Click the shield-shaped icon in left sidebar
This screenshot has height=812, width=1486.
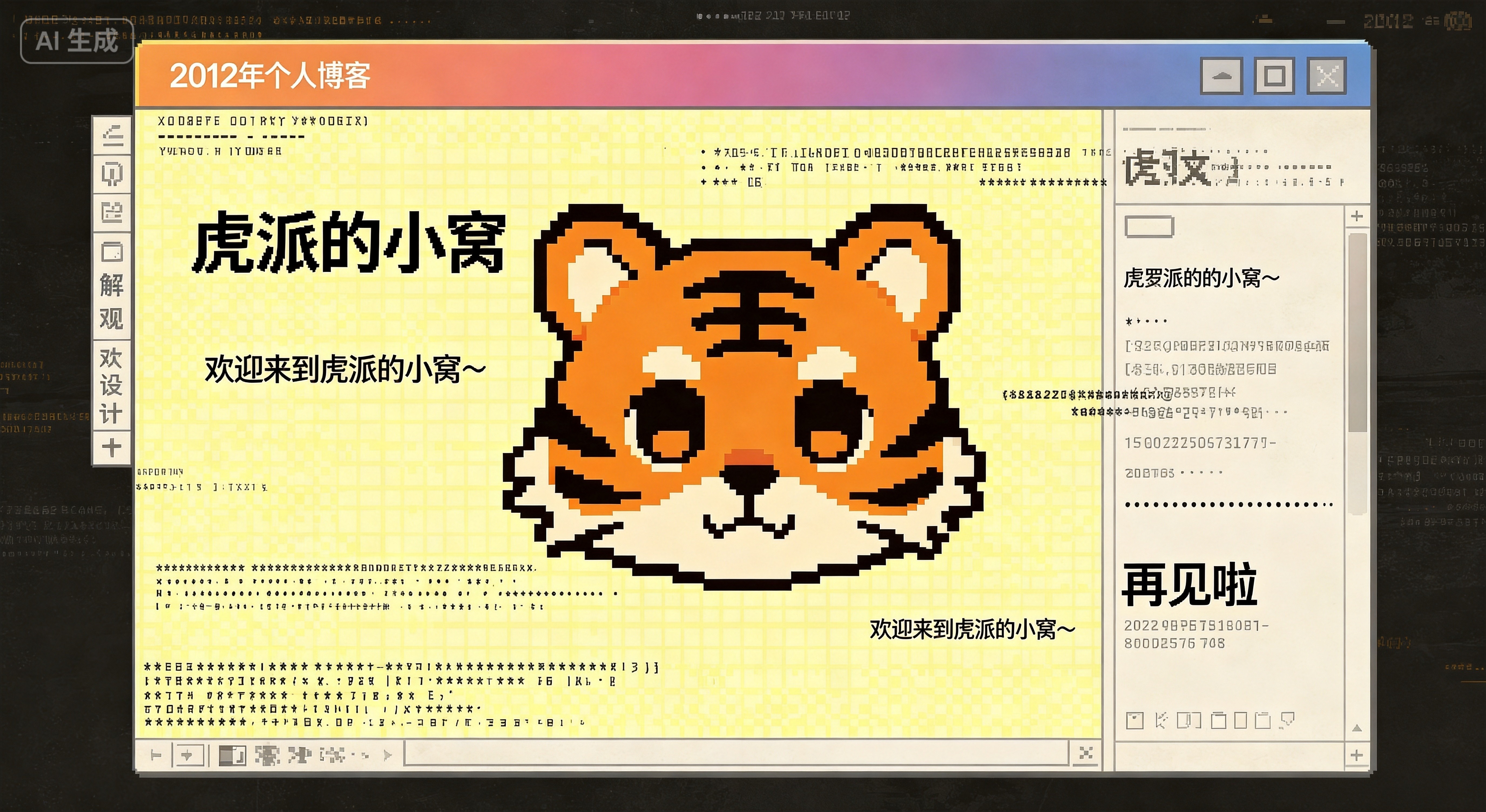113,174
